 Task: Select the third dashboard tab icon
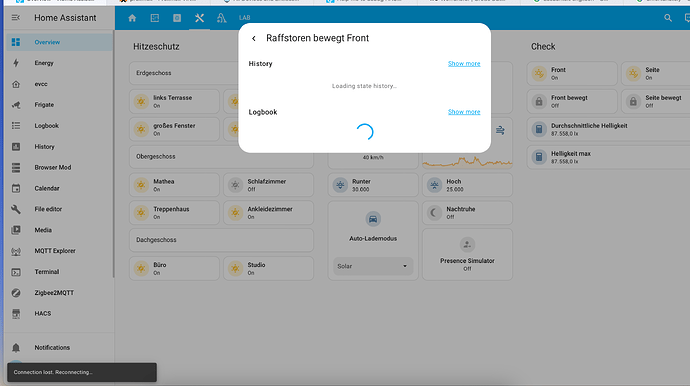coord(177,18)
